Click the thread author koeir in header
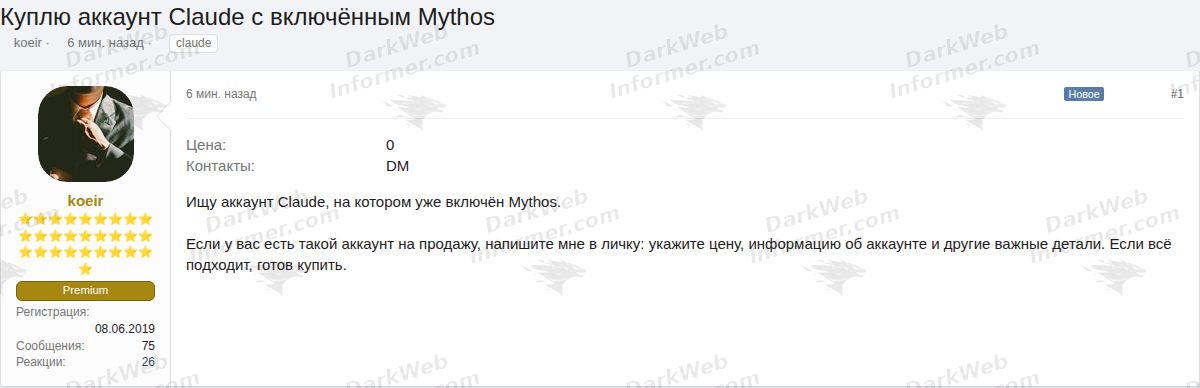 pyautogui.click(x=27, y=43)
